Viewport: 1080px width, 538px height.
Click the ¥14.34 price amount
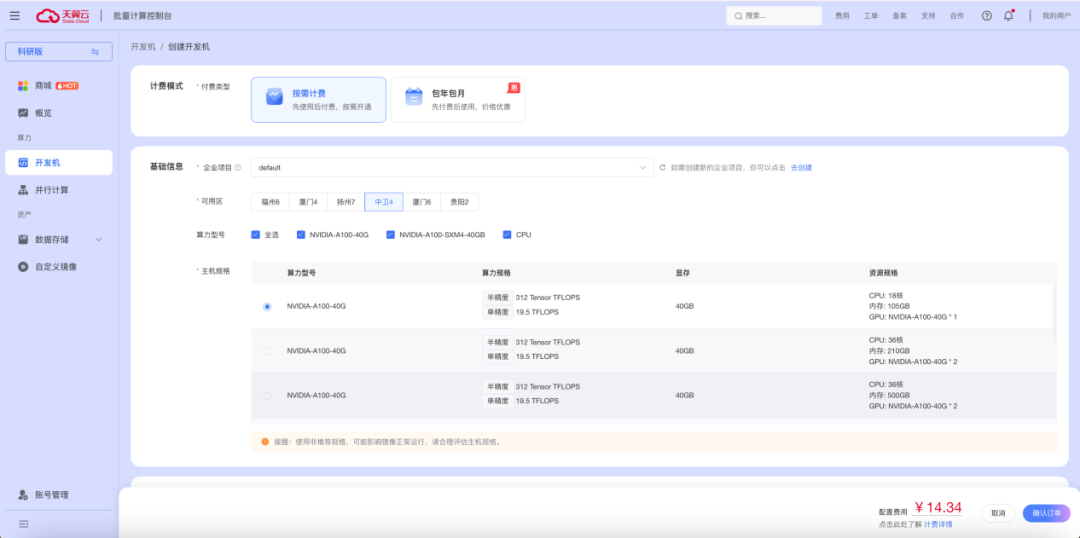coord(937,508)
